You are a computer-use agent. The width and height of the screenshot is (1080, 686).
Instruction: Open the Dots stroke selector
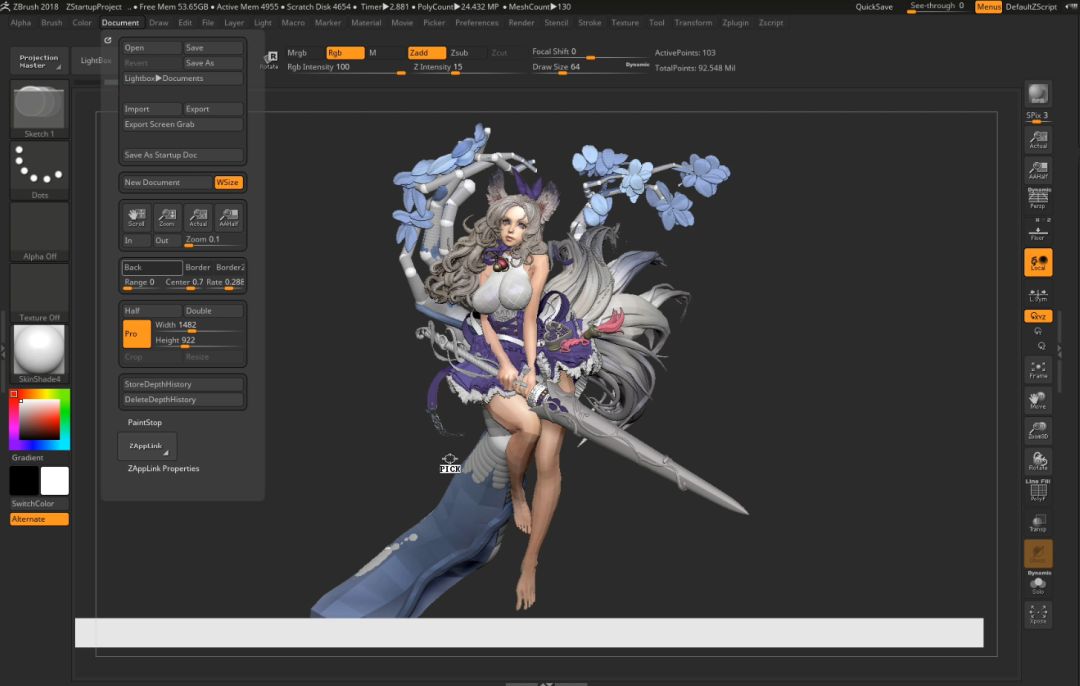click(x=39, y=170)
